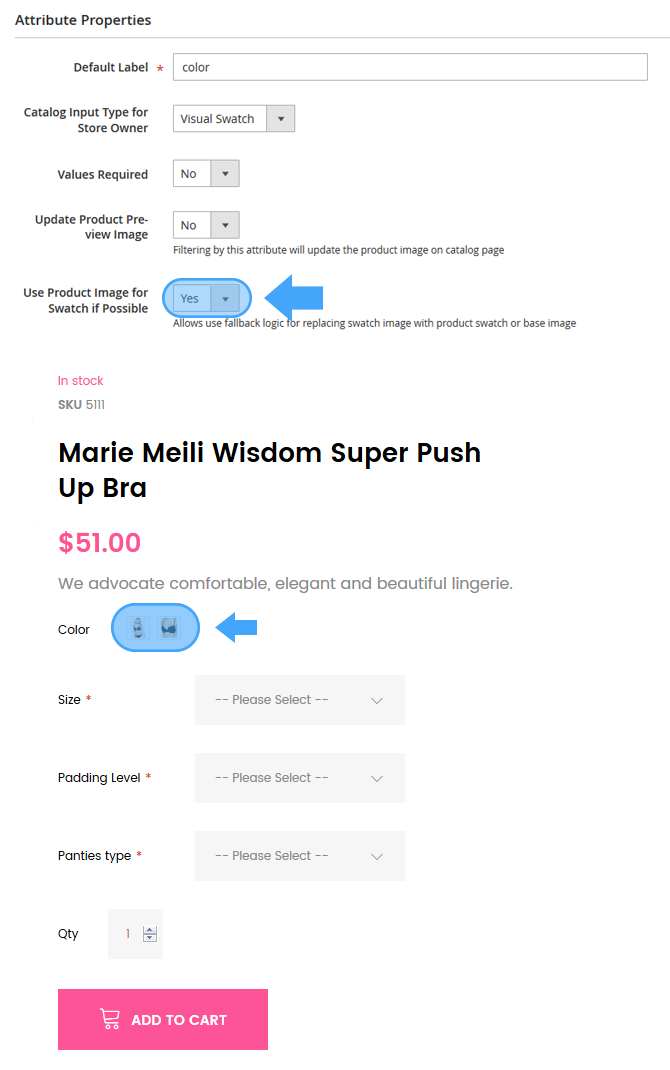Open Use Product Image for Swatch dropdown

point(206,298)
